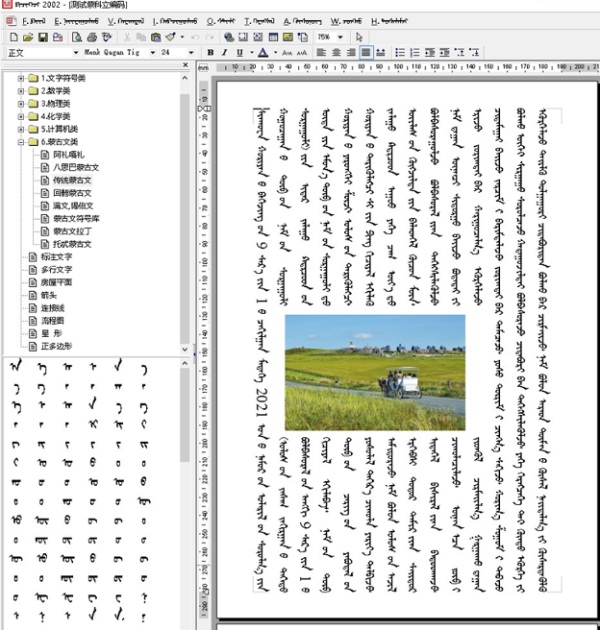Open the E menu in the menu bar

[x=76, y=21]
